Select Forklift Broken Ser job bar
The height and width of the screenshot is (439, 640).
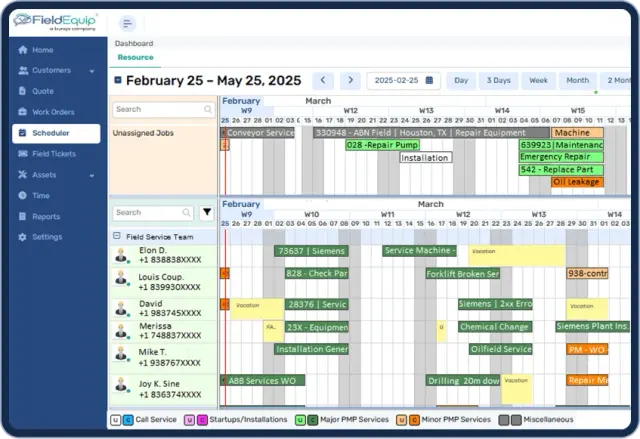463,274
